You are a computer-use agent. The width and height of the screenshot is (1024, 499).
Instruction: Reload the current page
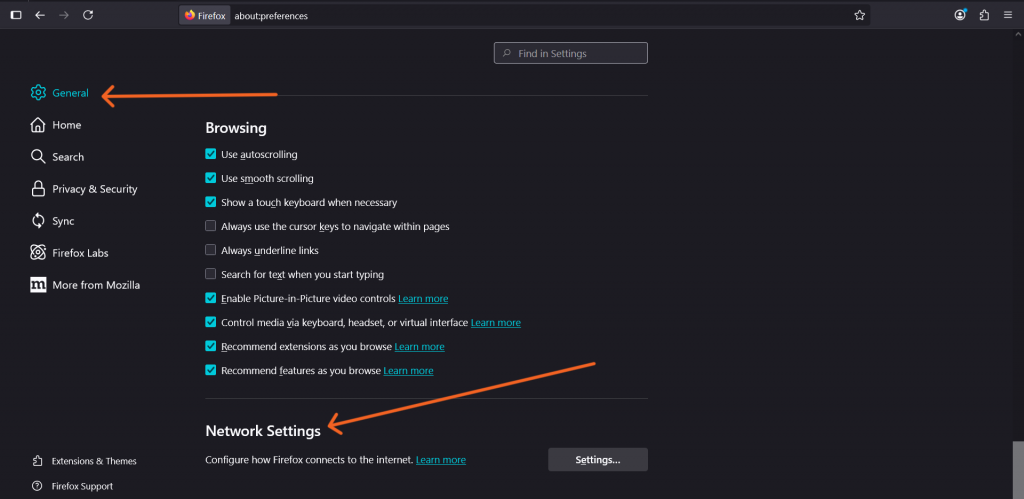(88, 15)
